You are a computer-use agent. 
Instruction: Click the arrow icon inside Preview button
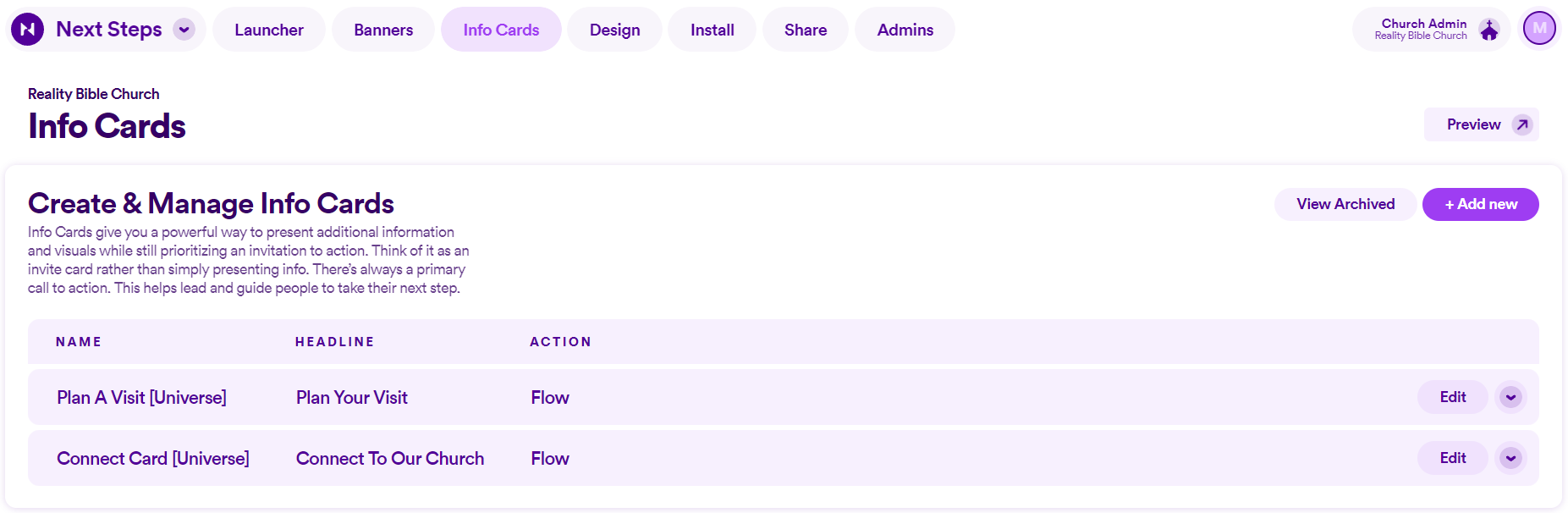[1520, 124]
